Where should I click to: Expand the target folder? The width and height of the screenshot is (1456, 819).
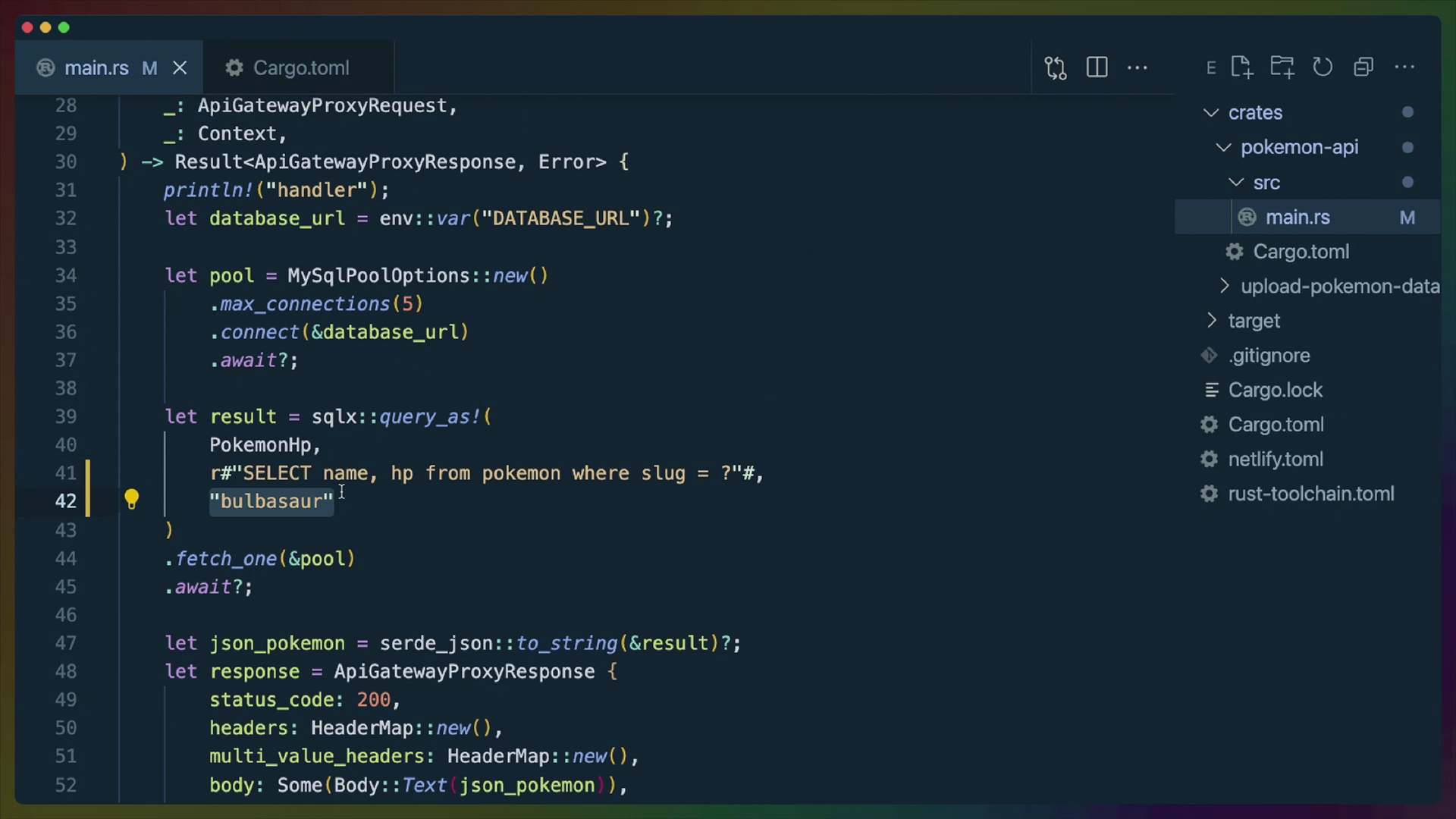click(x=1211, y=321)
